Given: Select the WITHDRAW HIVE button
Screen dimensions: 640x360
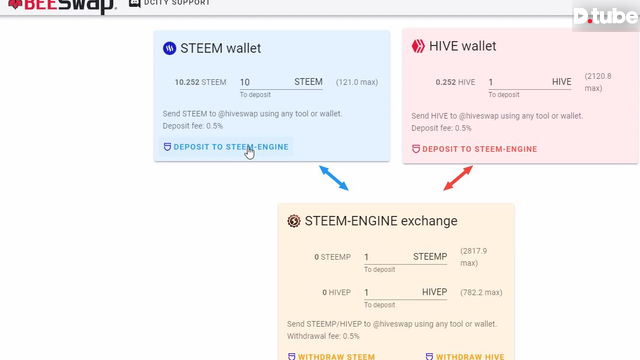Looking at the screenshot, I should [465, 356].
